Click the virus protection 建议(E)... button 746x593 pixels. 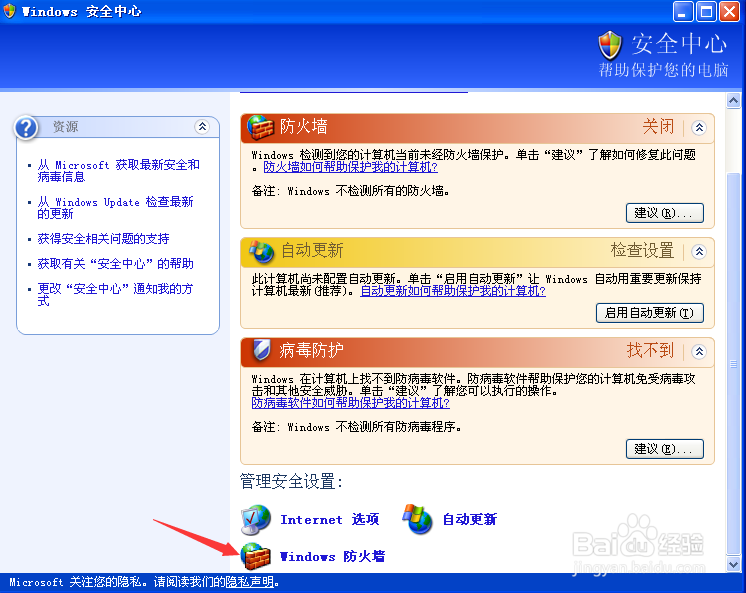[x=665, y=449]
